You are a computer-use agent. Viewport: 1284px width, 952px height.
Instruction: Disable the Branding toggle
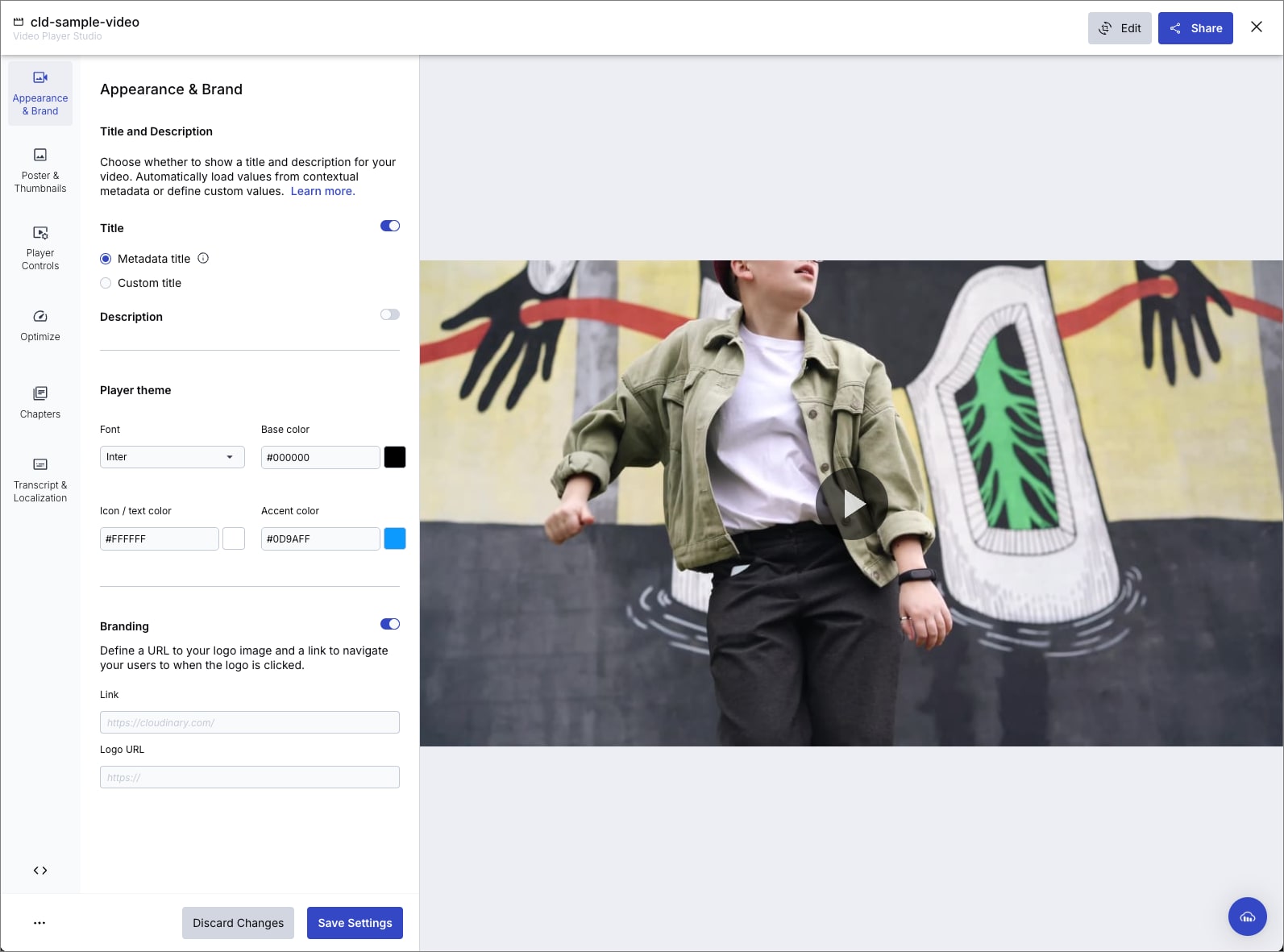click(x=390, y=624)
